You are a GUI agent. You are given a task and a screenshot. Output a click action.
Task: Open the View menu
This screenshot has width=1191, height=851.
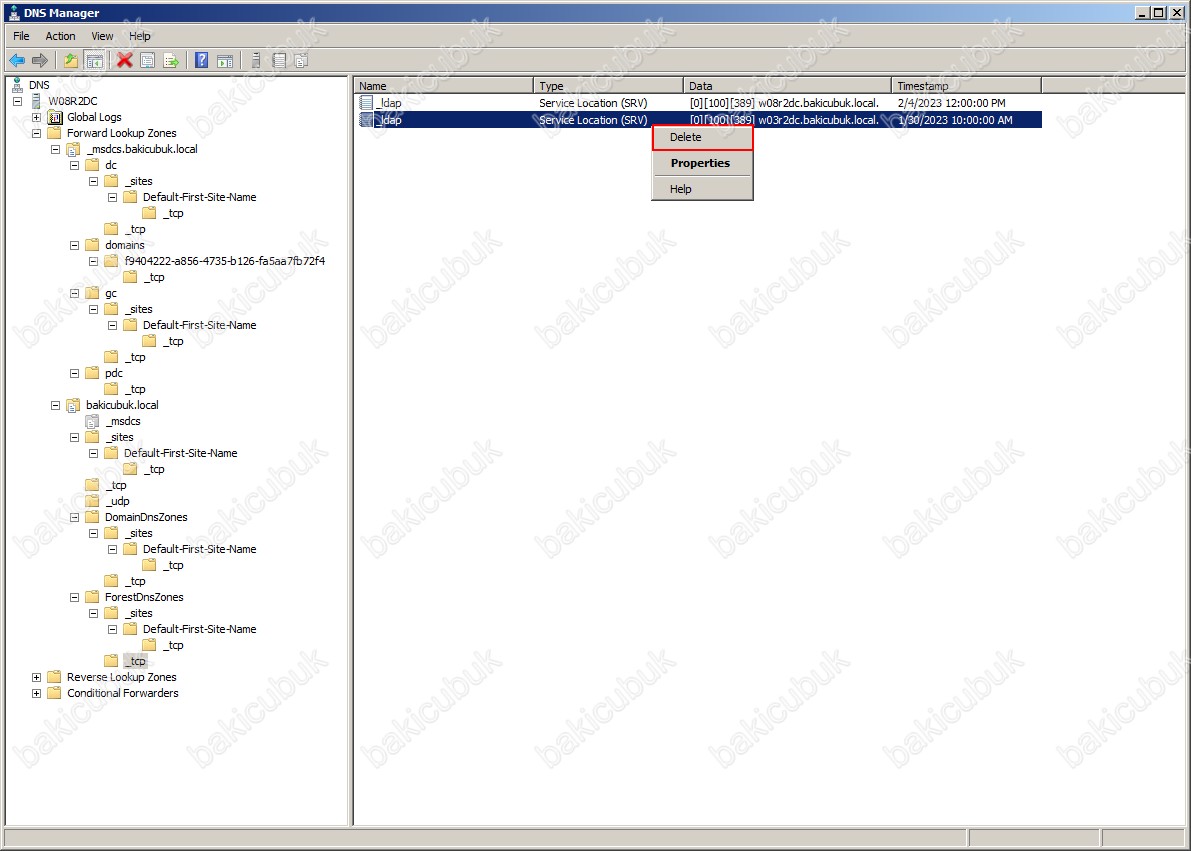pos(102,36)
